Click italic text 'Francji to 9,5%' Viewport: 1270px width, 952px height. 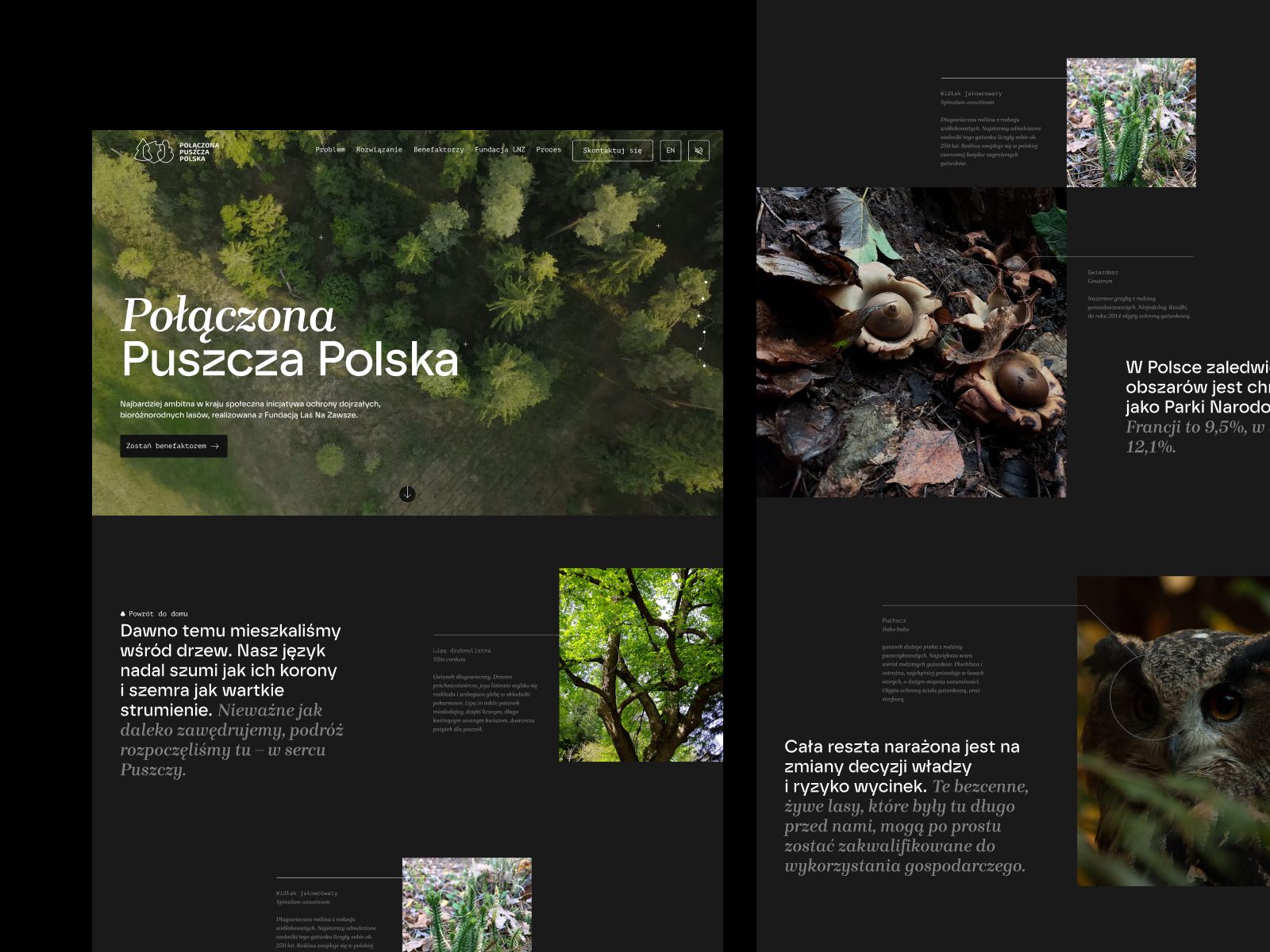coord(1198,436)
